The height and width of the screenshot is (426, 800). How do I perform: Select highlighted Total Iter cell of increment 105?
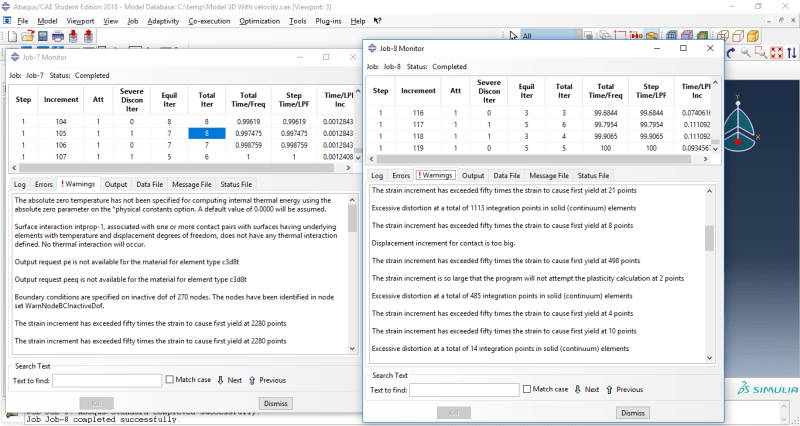(207, 133)
